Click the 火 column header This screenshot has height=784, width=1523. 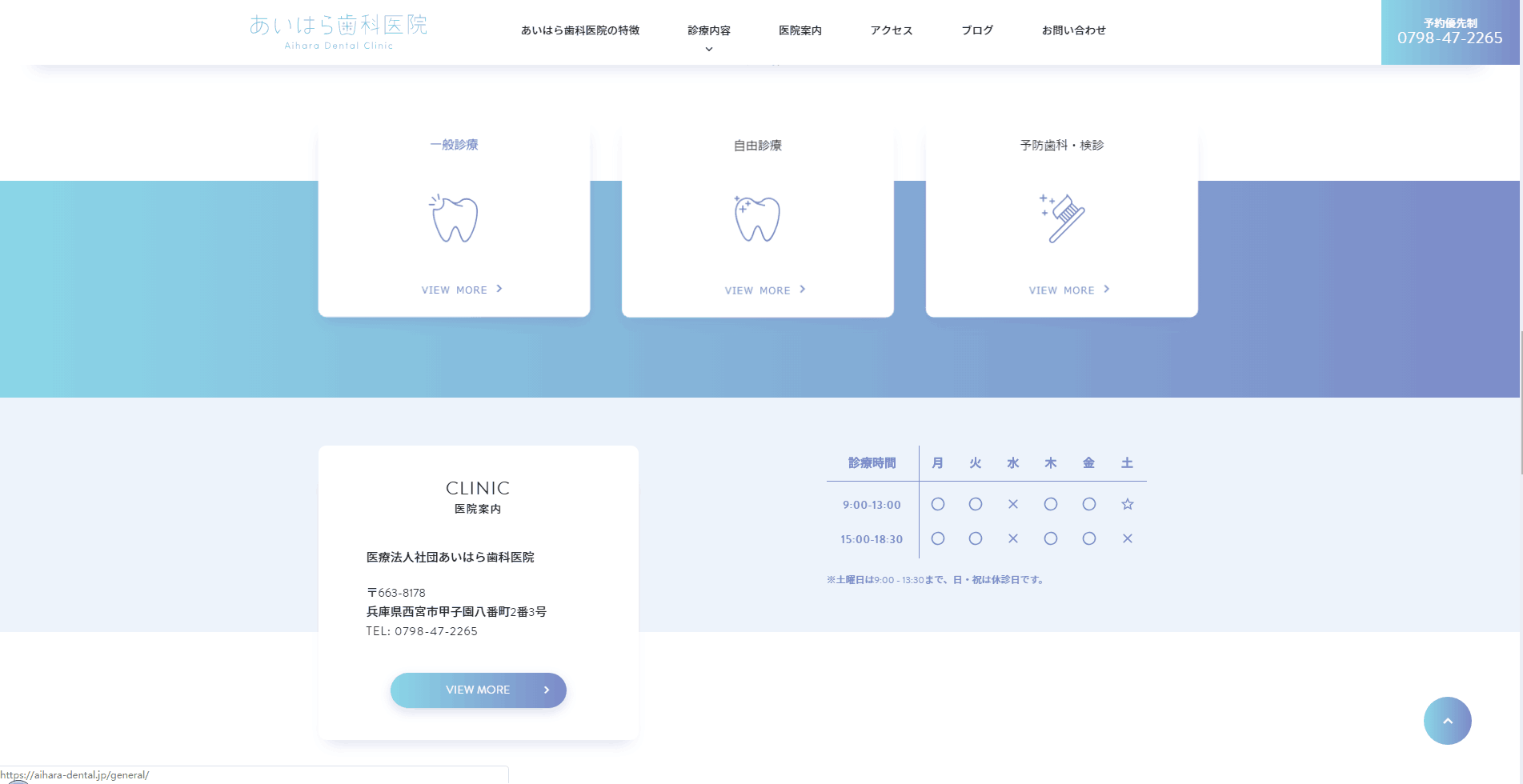click(x=976, y=463)
